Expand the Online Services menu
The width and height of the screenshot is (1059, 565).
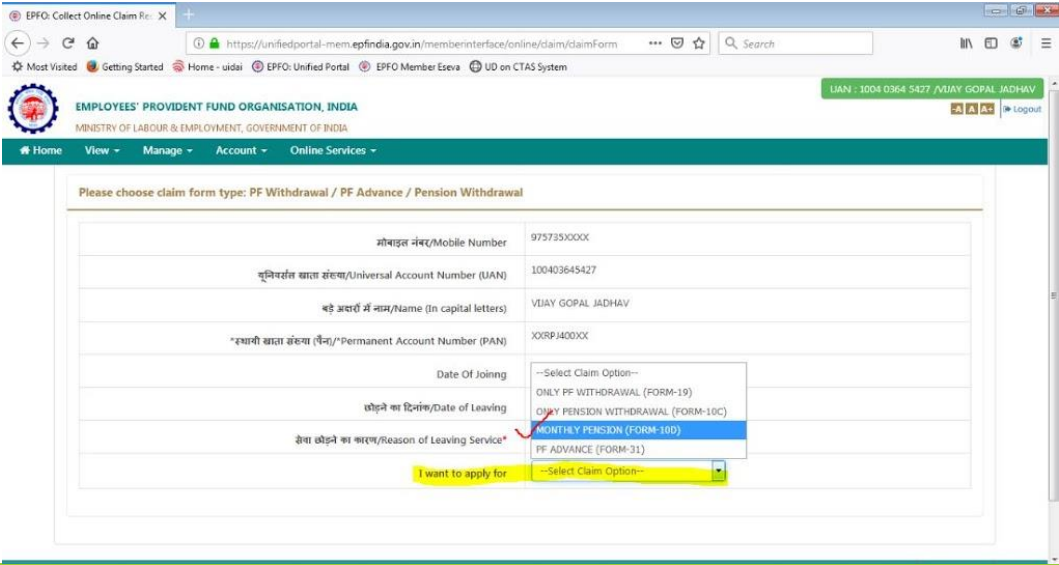pos(333,151)
